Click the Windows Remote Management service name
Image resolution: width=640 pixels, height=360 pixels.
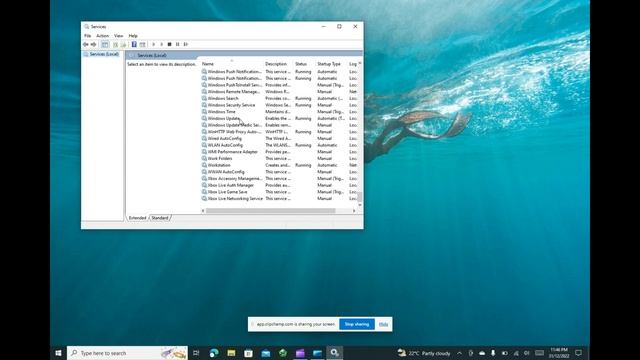(x=234, y=92)
